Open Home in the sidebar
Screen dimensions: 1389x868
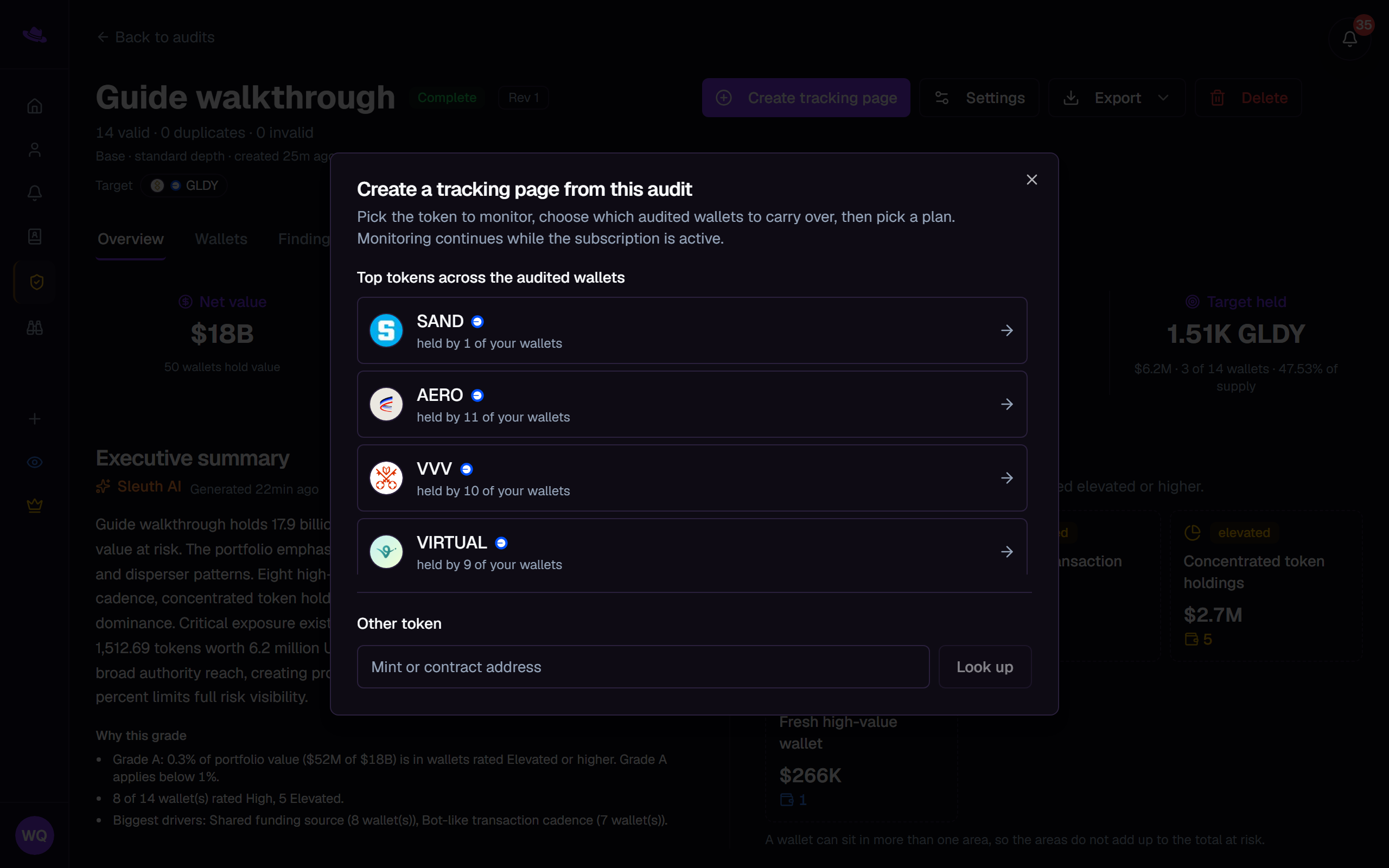click(x=34, y=106)
